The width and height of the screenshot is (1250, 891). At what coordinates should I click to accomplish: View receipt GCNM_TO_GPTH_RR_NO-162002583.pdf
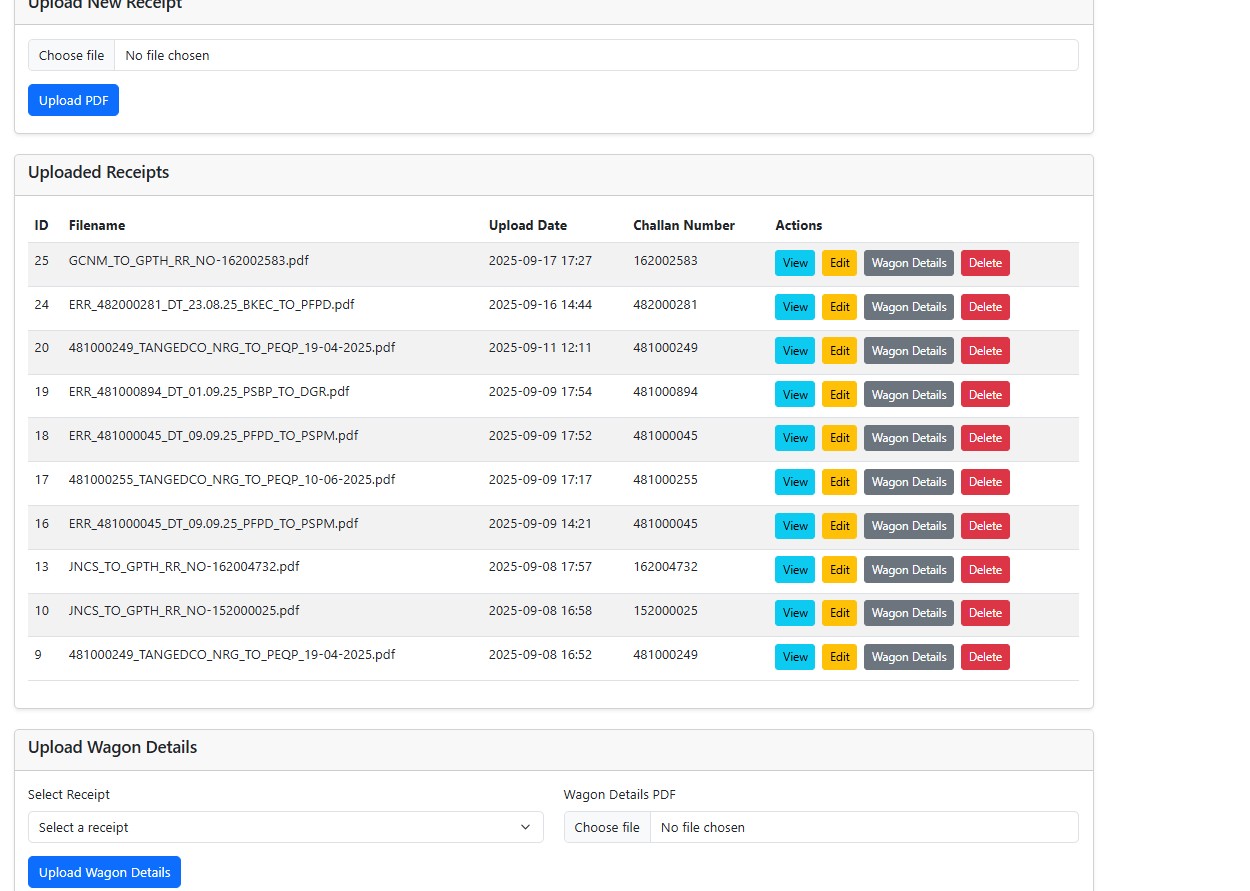pyautogui.click(x=794, y=263)
